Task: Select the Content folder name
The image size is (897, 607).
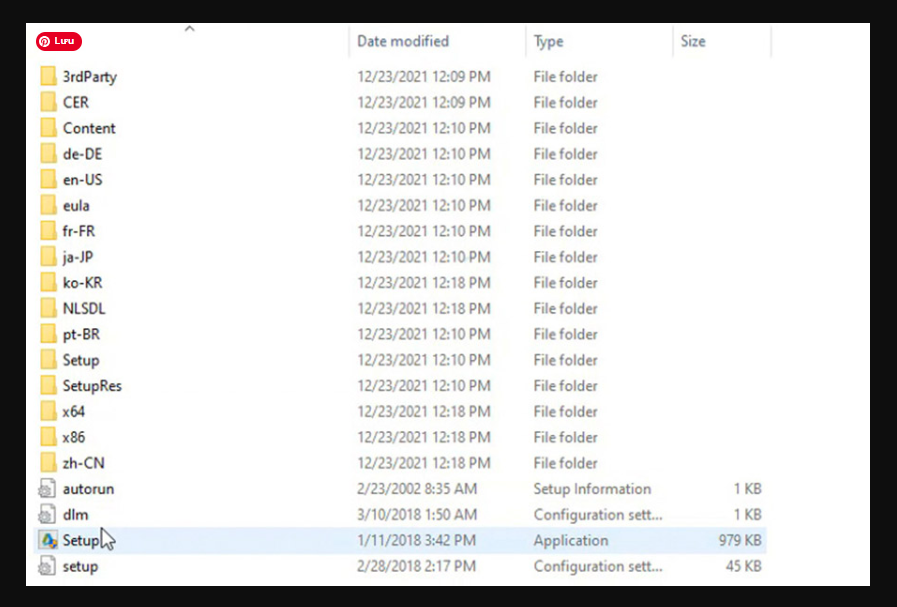Action: coord(89,128)
